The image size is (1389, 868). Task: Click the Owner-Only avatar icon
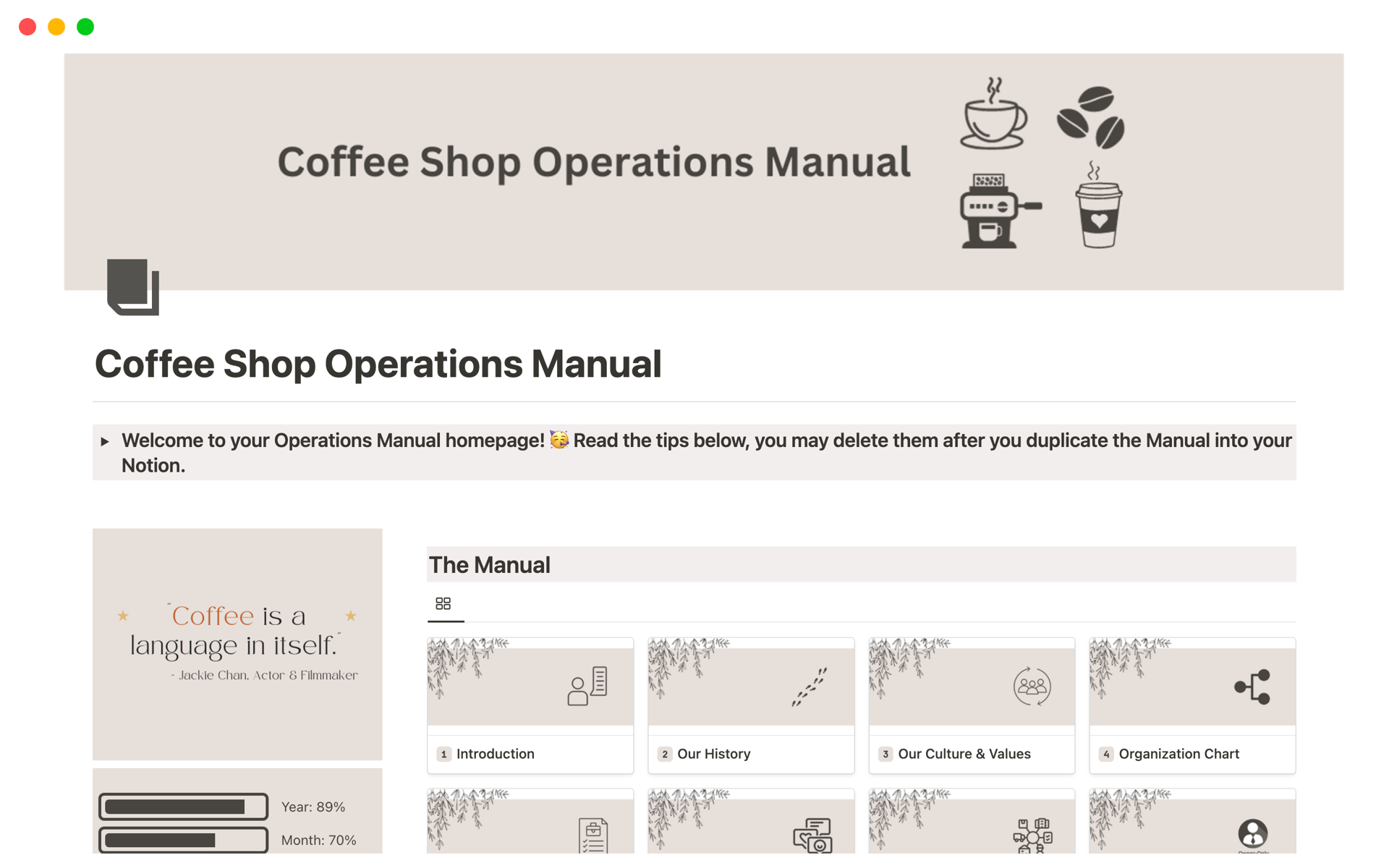[x=1253, y=832]
